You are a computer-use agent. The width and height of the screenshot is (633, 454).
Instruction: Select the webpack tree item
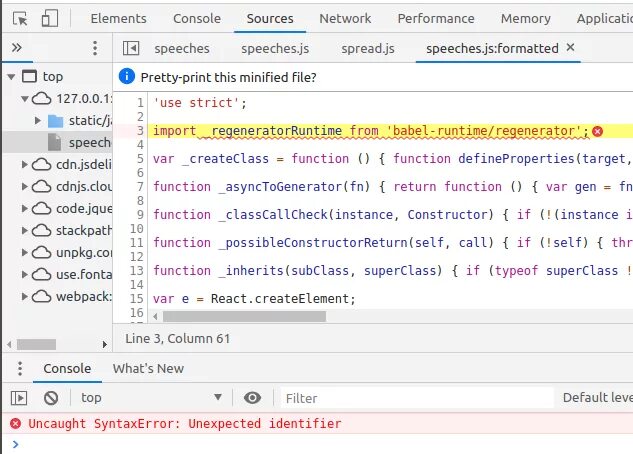point(82,296)
